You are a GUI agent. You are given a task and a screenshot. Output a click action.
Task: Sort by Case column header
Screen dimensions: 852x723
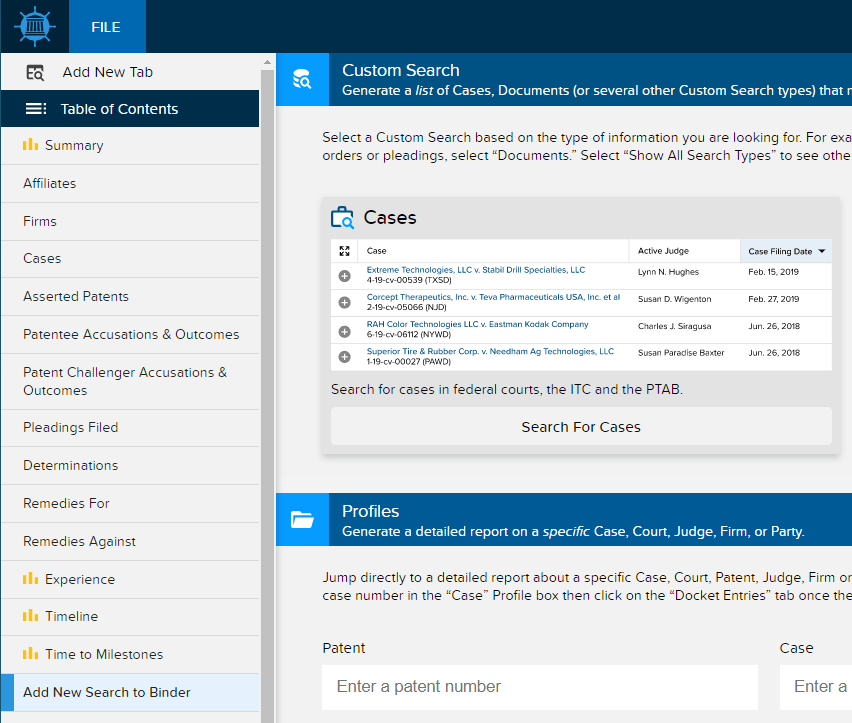(377, 251)
